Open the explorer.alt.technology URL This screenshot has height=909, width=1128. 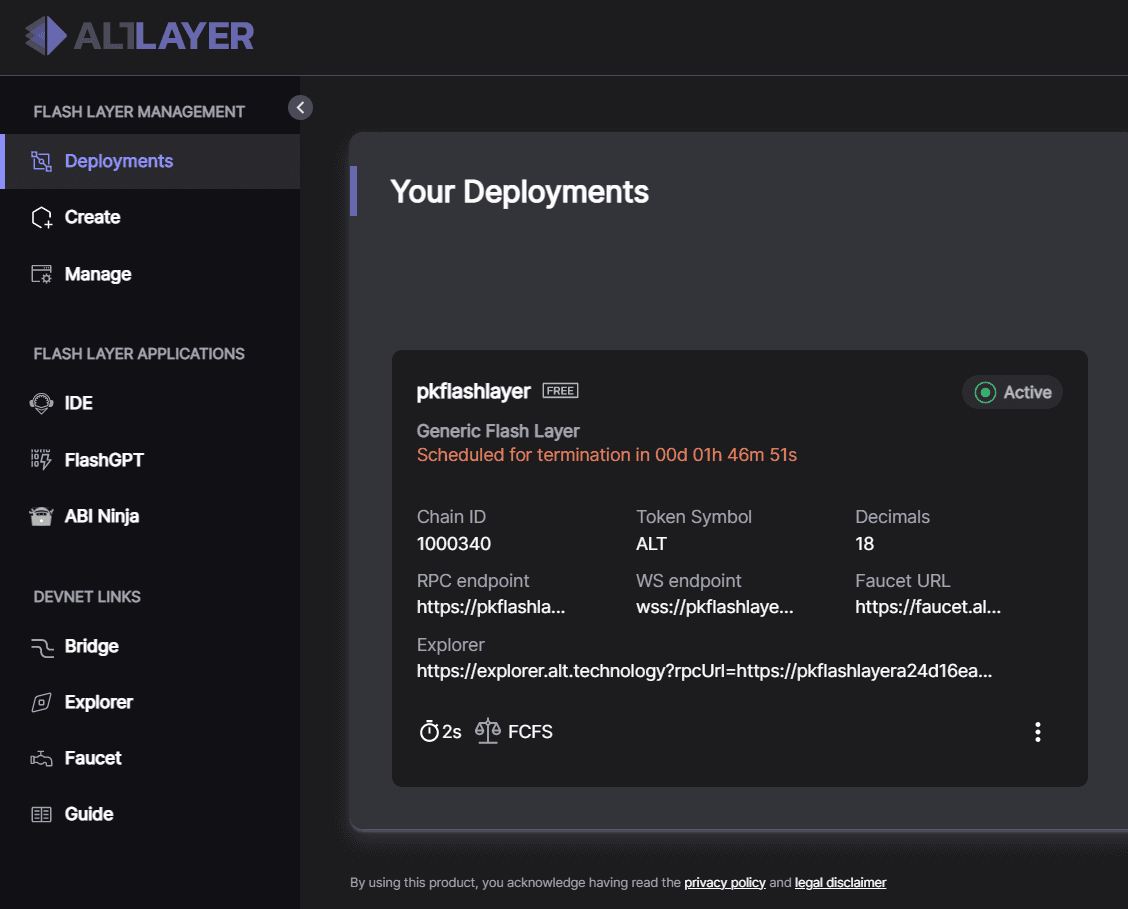tap(704, 671)
